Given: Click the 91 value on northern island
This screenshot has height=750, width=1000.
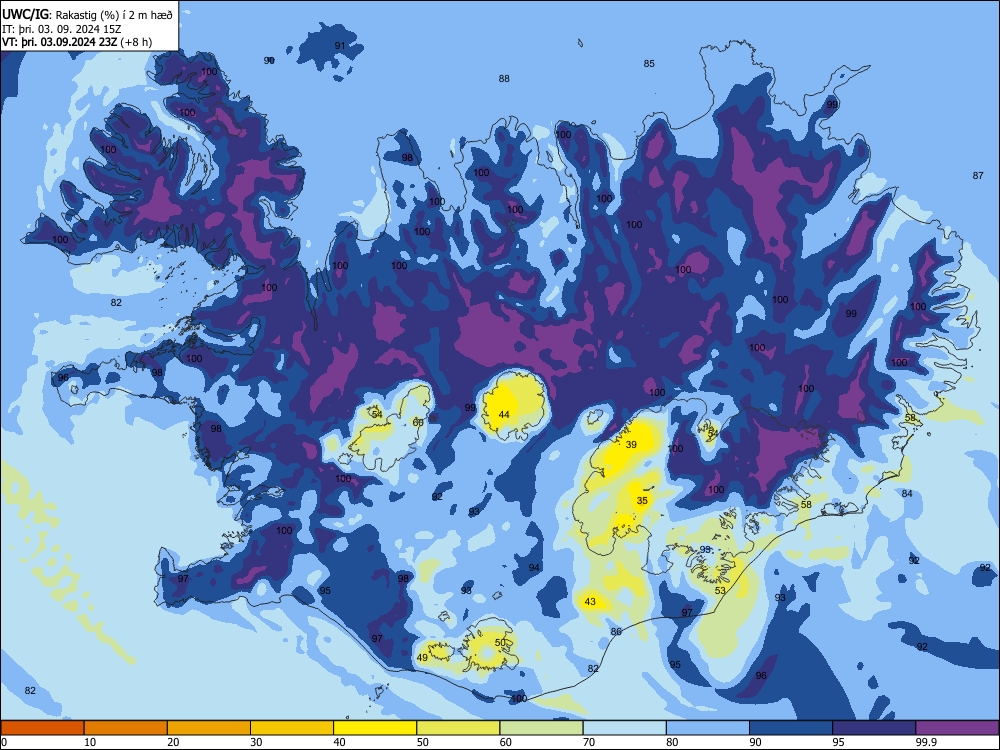Looking at the screenshot, I should [x=340, y=45].
